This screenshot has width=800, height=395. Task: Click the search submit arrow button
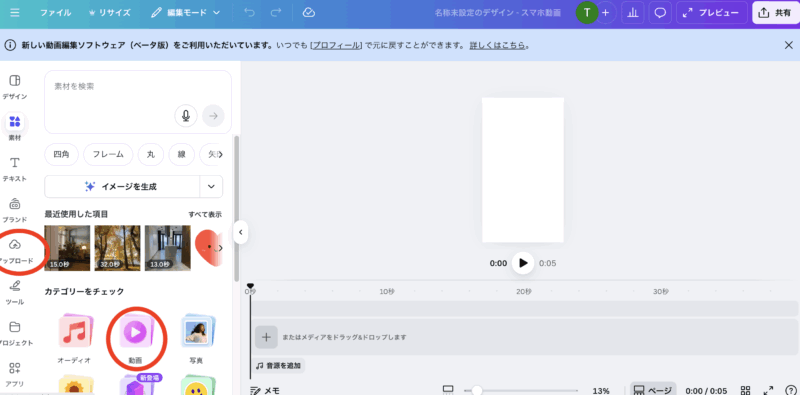[213, 116]
